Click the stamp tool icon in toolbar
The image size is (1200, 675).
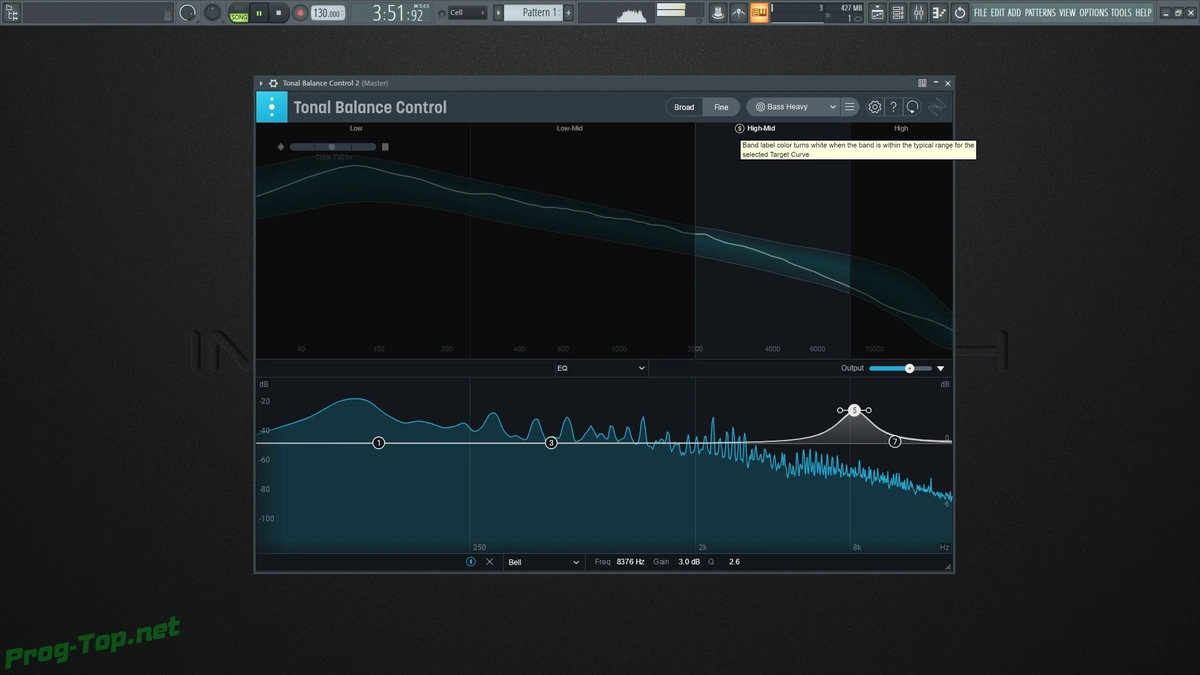[717, 13]
